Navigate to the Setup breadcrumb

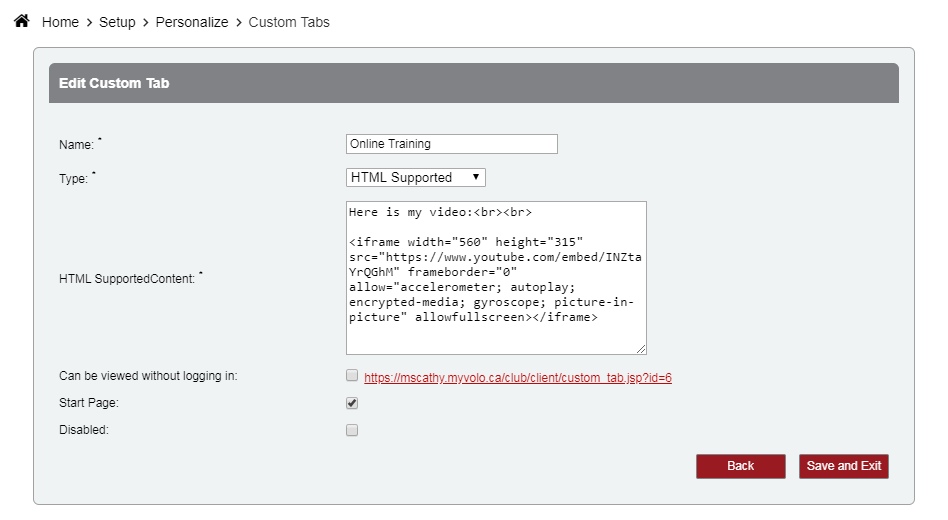pos(117,22)
